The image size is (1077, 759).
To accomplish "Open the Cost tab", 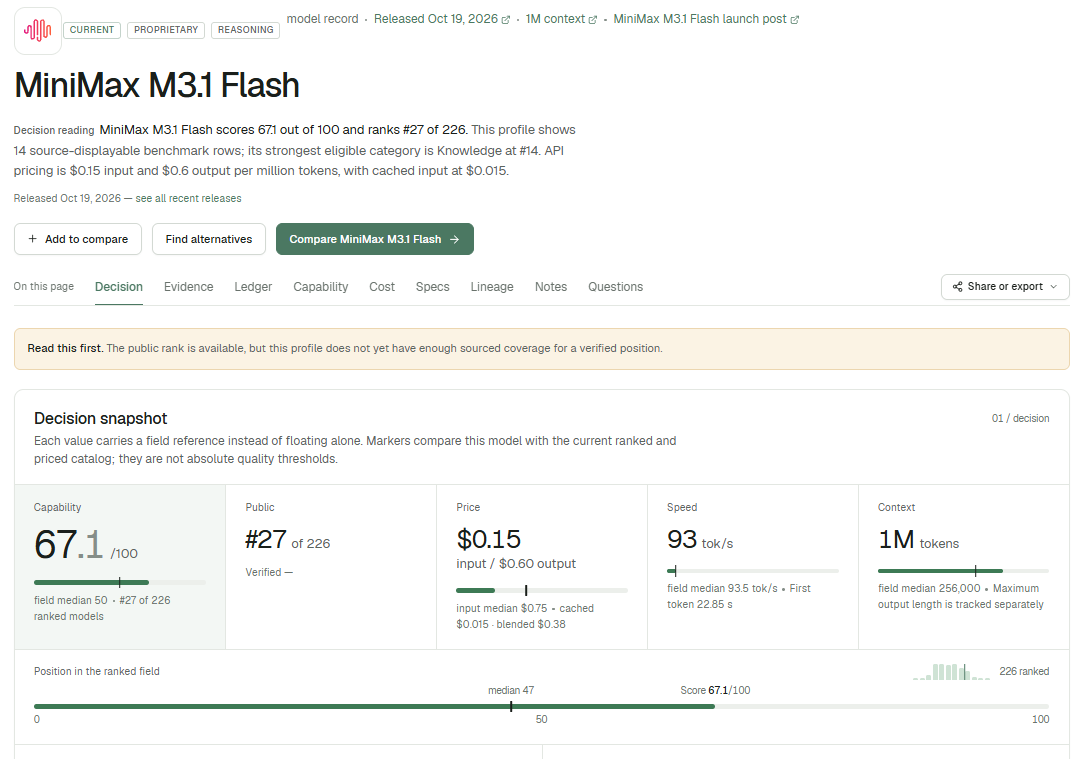I will click(382, 287).
